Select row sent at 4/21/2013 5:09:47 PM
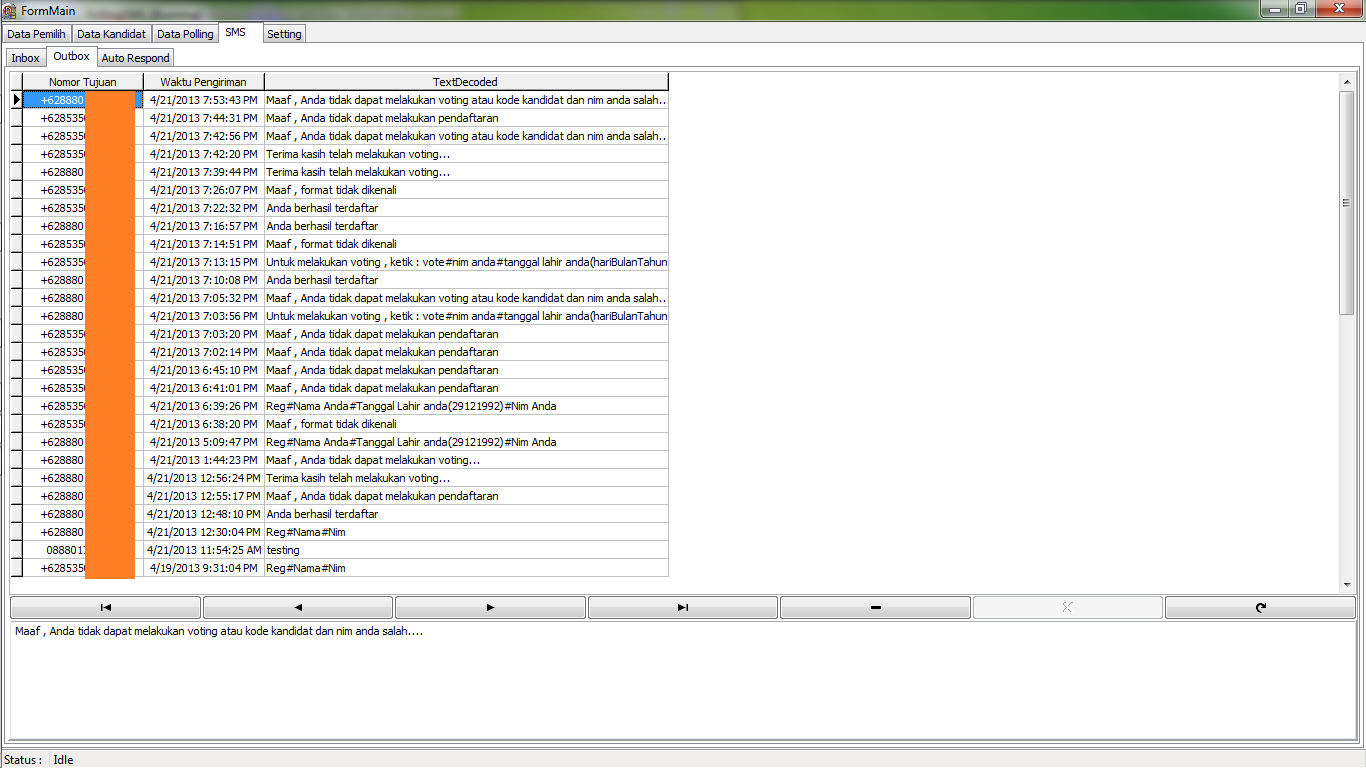 pos(340,442)
